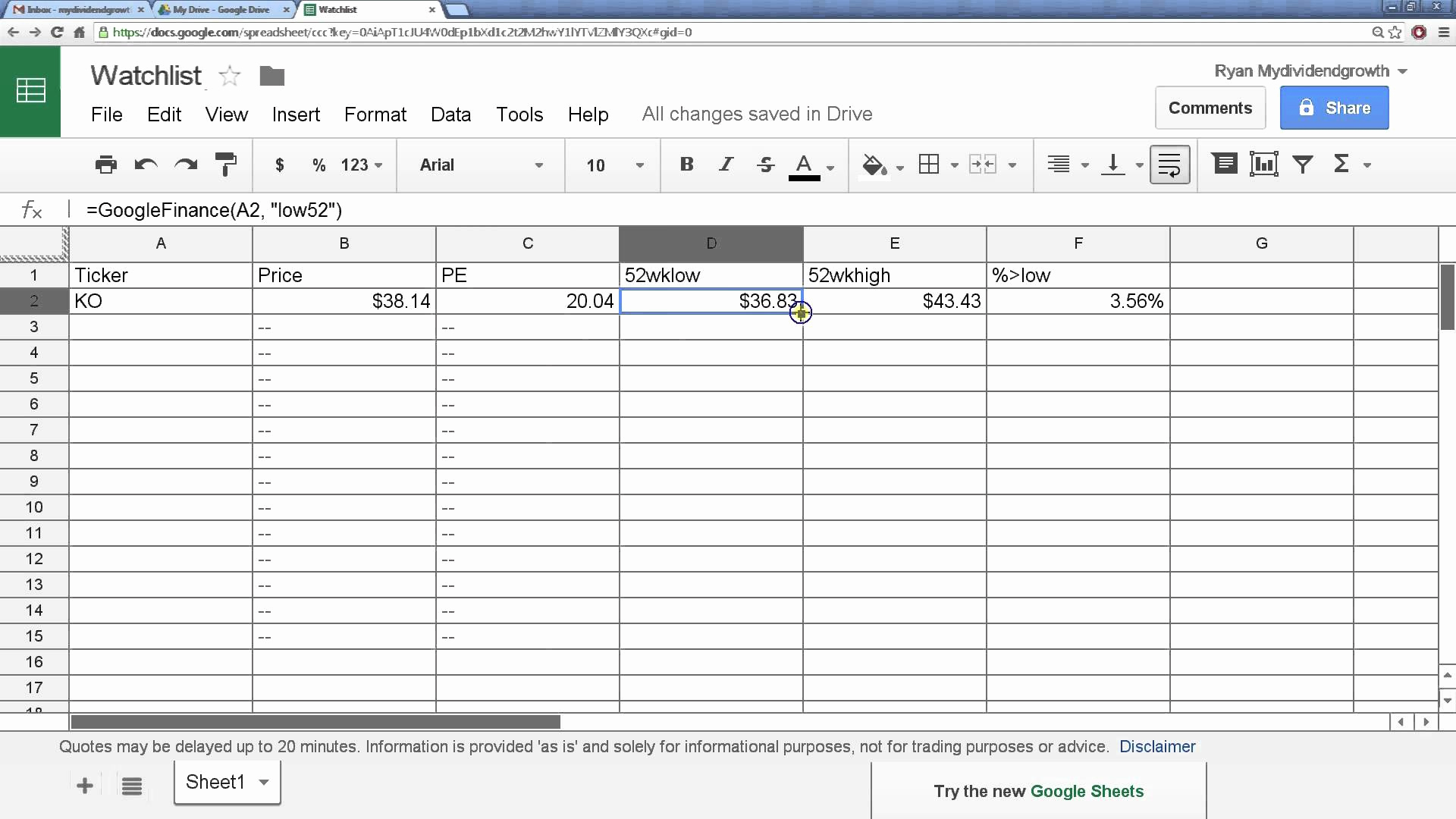Screen dimensions: 1456x819
Task: Open the text color picker
Action: [805, 165]
